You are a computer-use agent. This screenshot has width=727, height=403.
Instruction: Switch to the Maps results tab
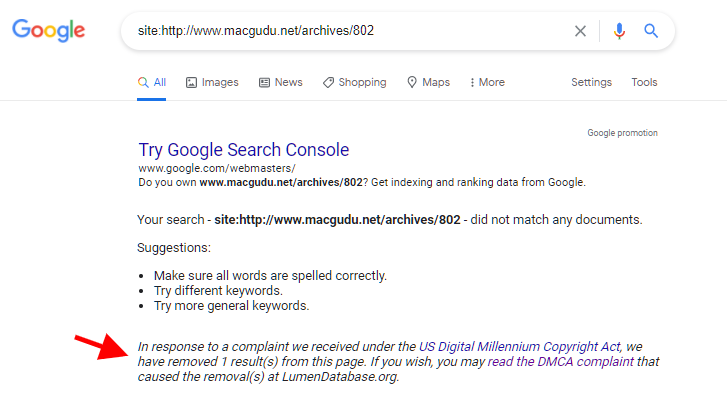point(428,82)
